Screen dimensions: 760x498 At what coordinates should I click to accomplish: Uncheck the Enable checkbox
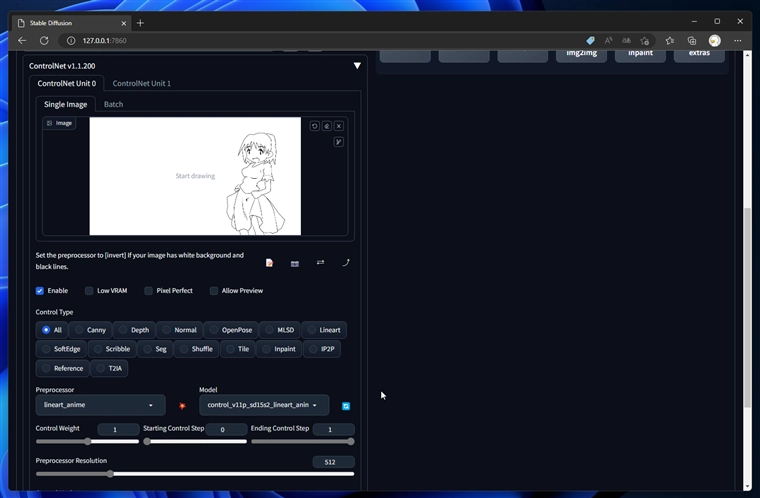pos(40,291)
